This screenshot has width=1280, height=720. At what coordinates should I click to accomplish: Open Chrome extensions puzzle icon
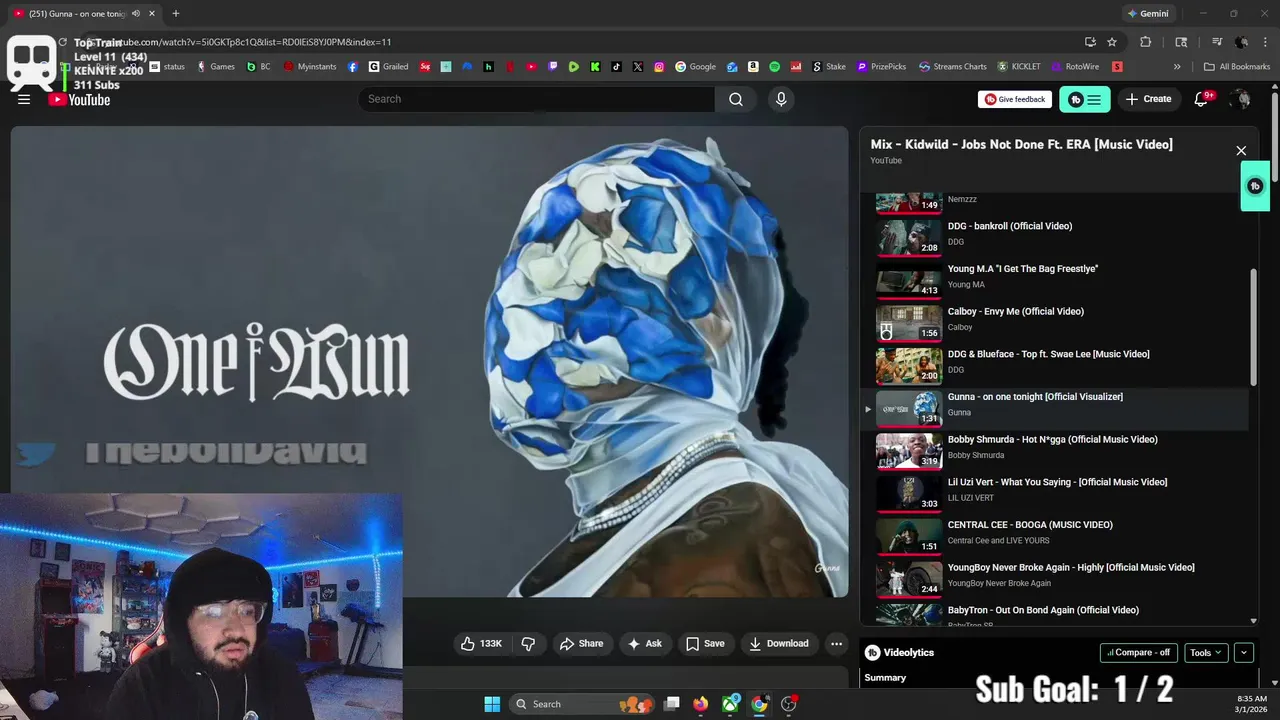click(1146, 42)
